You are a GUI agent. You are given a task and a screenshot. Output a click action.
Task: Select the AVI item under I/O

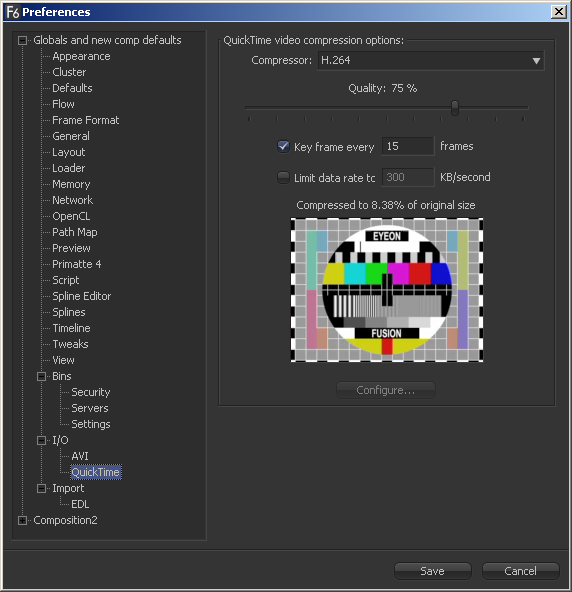pyautogui.click(x=80, y=456)
